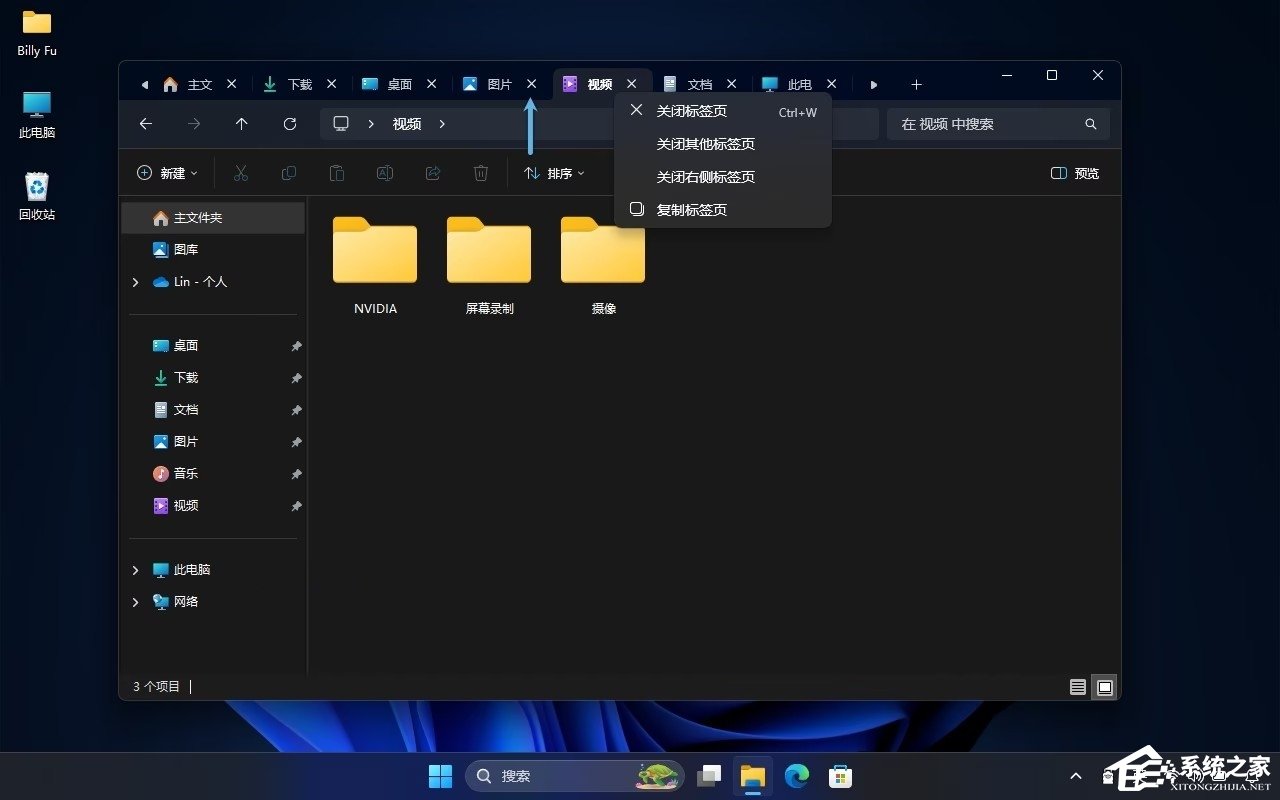Image resolution: width=1280 pixels, height=800 pixels.
Task: Switch to the 文档 tab
Action: 698,83
